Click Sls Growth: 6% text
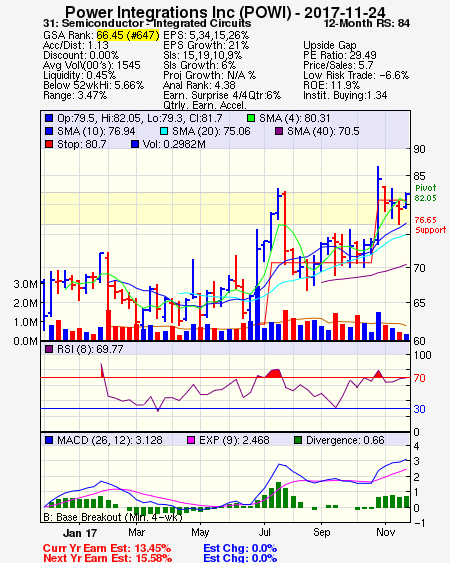Screen dimensions: 450x563 [x=199, y=65]
